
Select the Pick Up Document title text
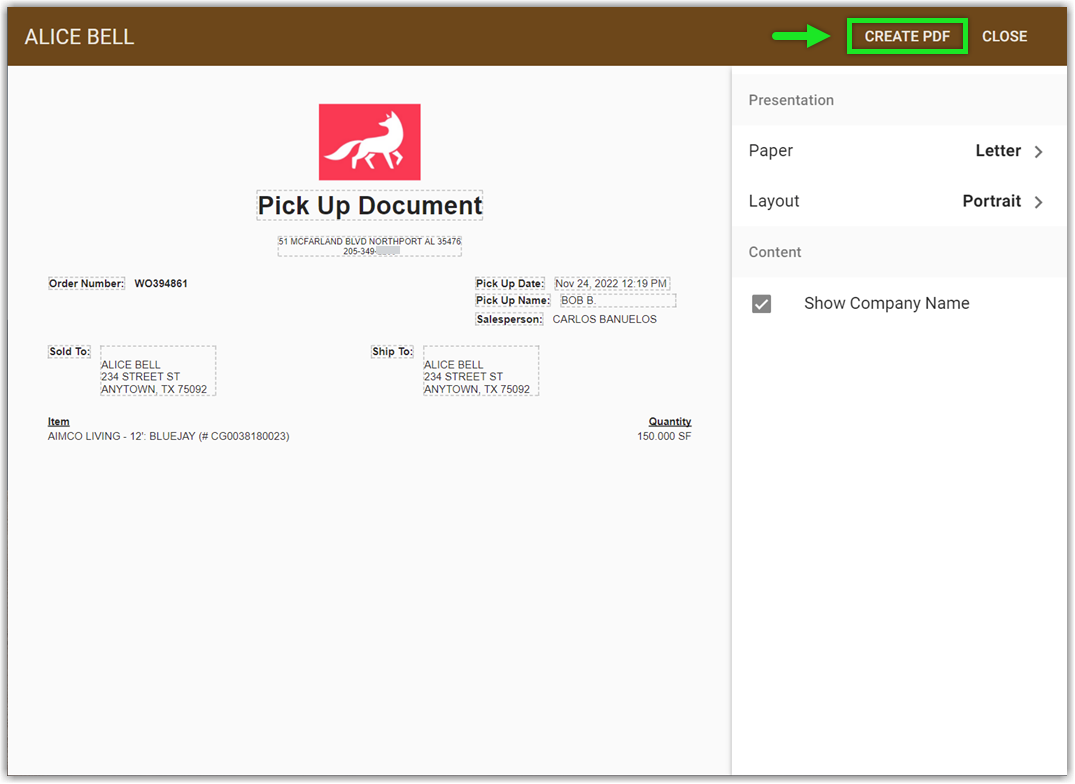coord(369,205)
